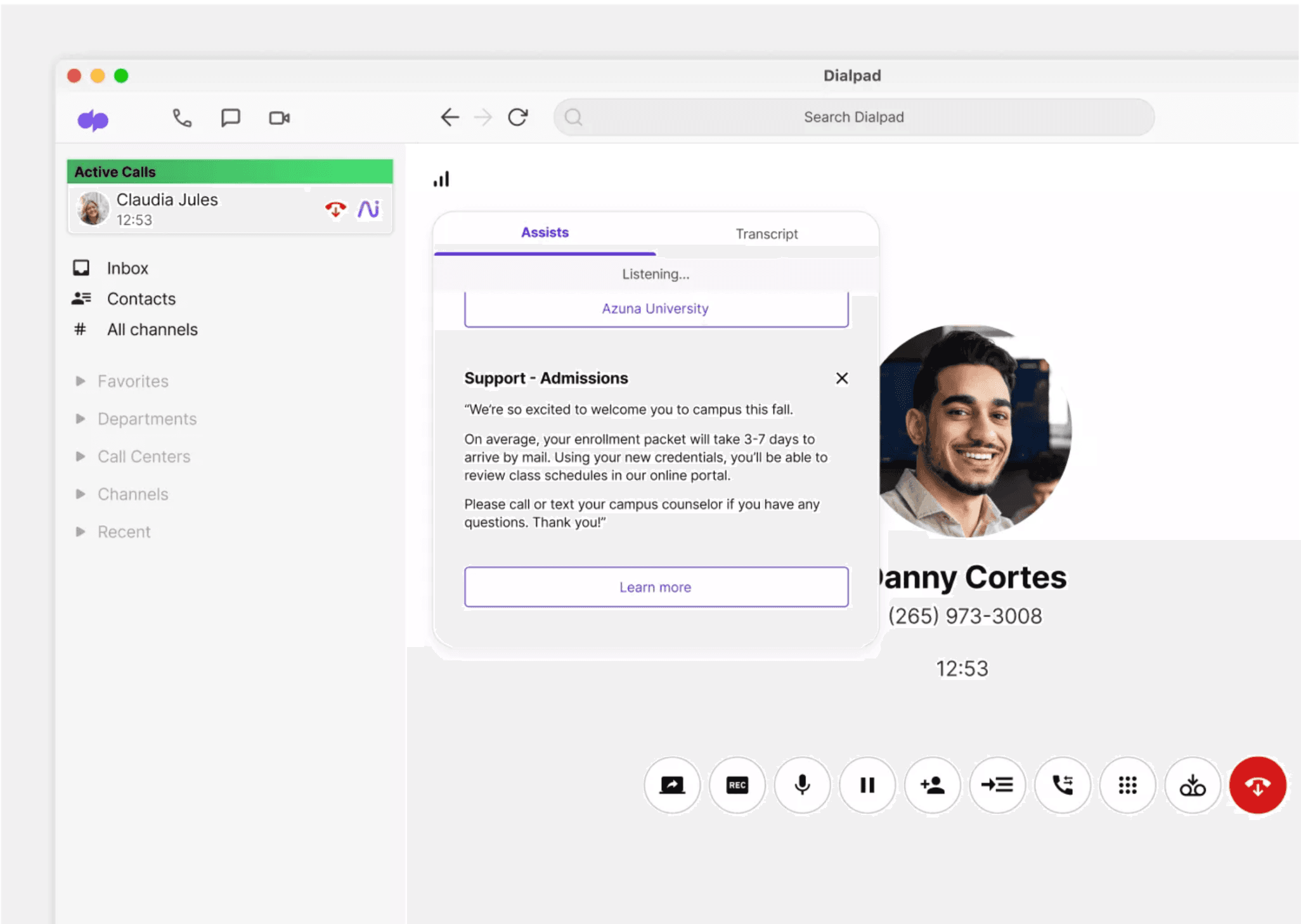Put the call on hold
The width and height of the screenshot is (1301, 924).
point(867,785)
